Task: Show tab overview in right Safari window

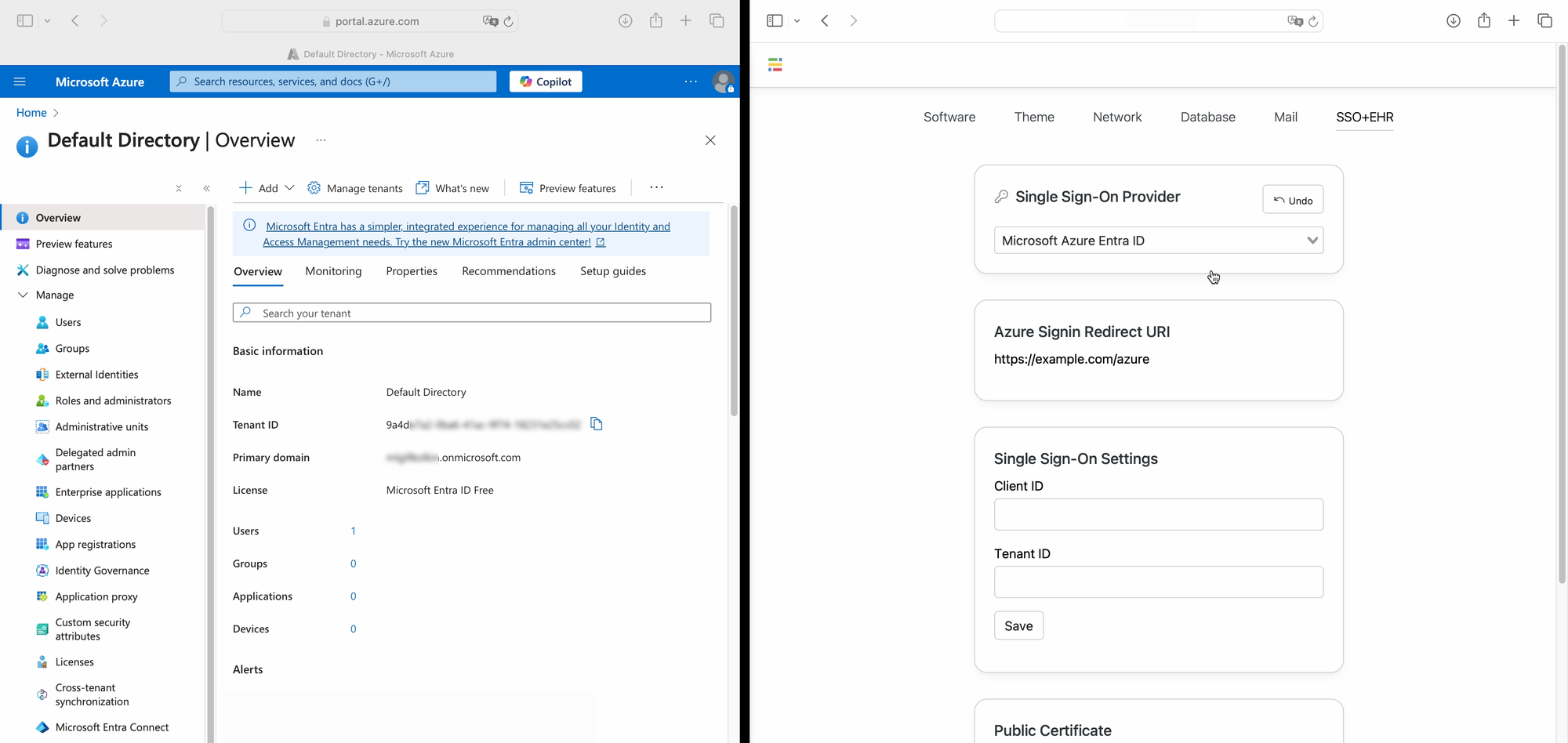Action: click(1544, 20)
